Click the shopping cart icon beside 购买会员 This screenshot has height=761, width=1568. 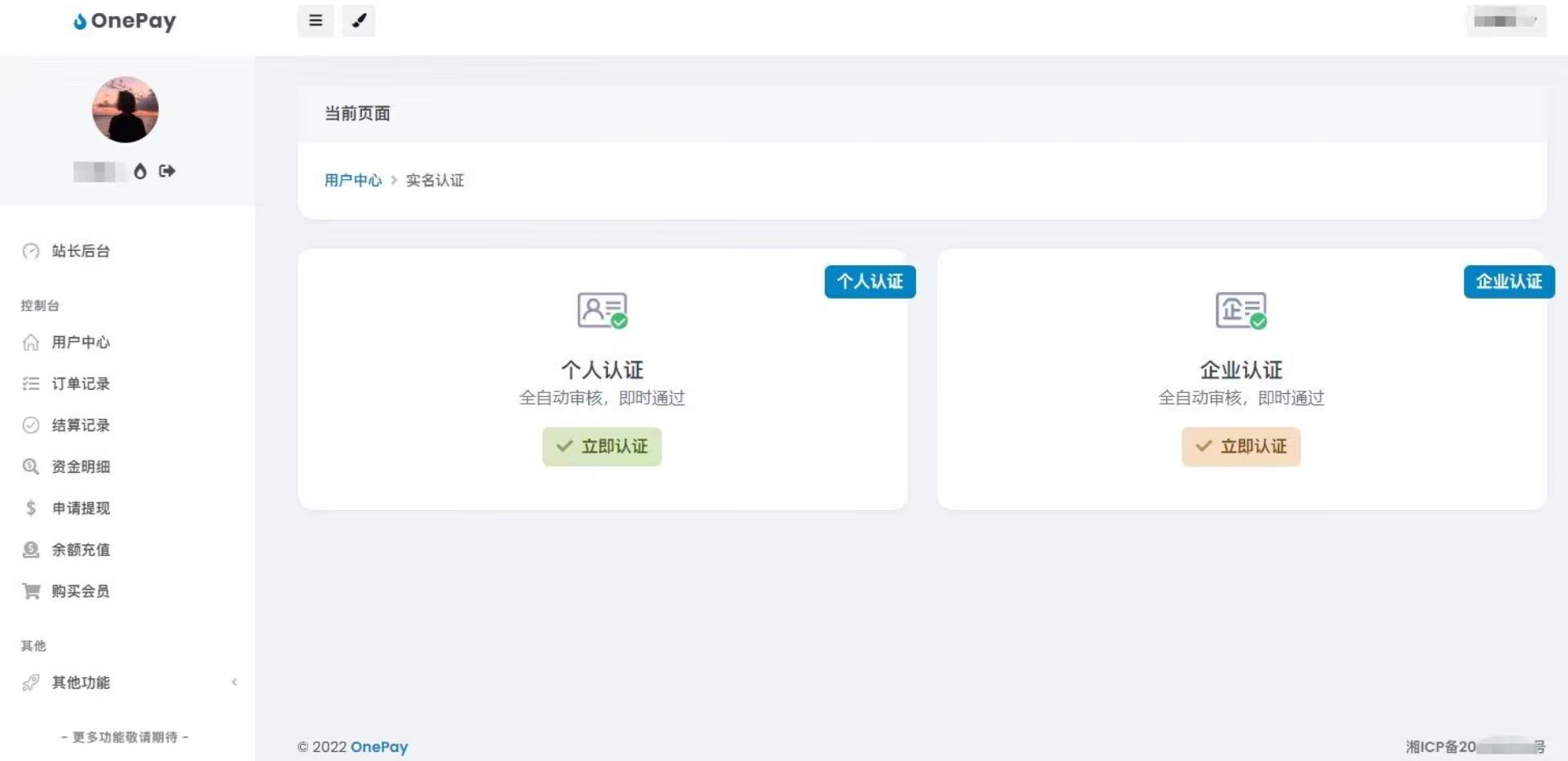point(31,591)
